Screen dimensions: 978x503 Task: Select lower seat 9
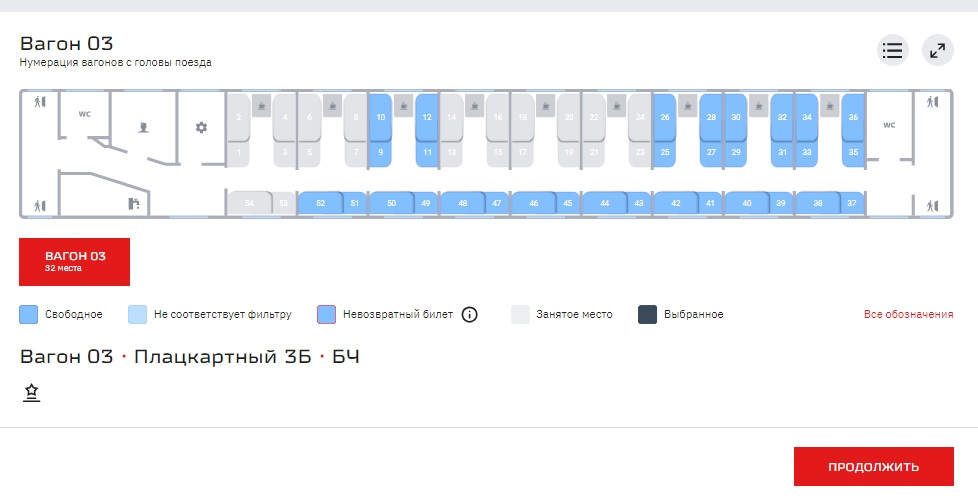[380, 153]
